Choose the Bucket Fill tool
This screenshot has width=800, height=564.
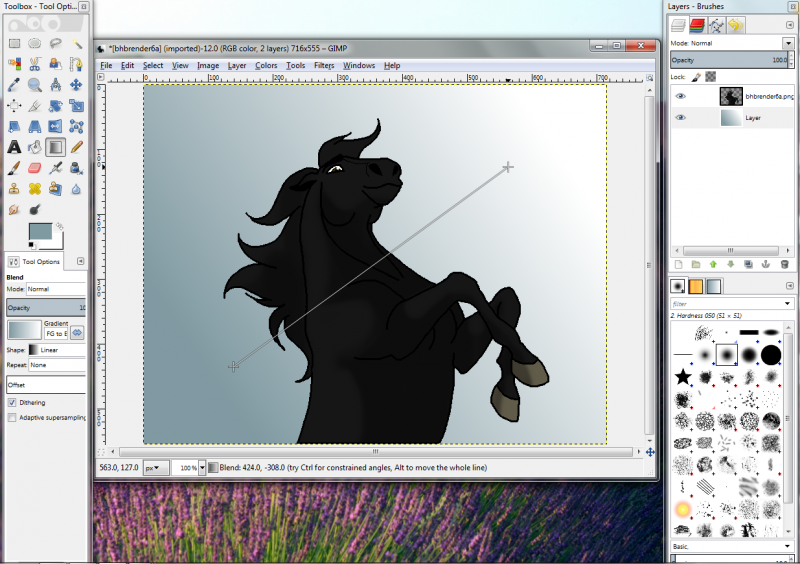(x=35, y=147)
